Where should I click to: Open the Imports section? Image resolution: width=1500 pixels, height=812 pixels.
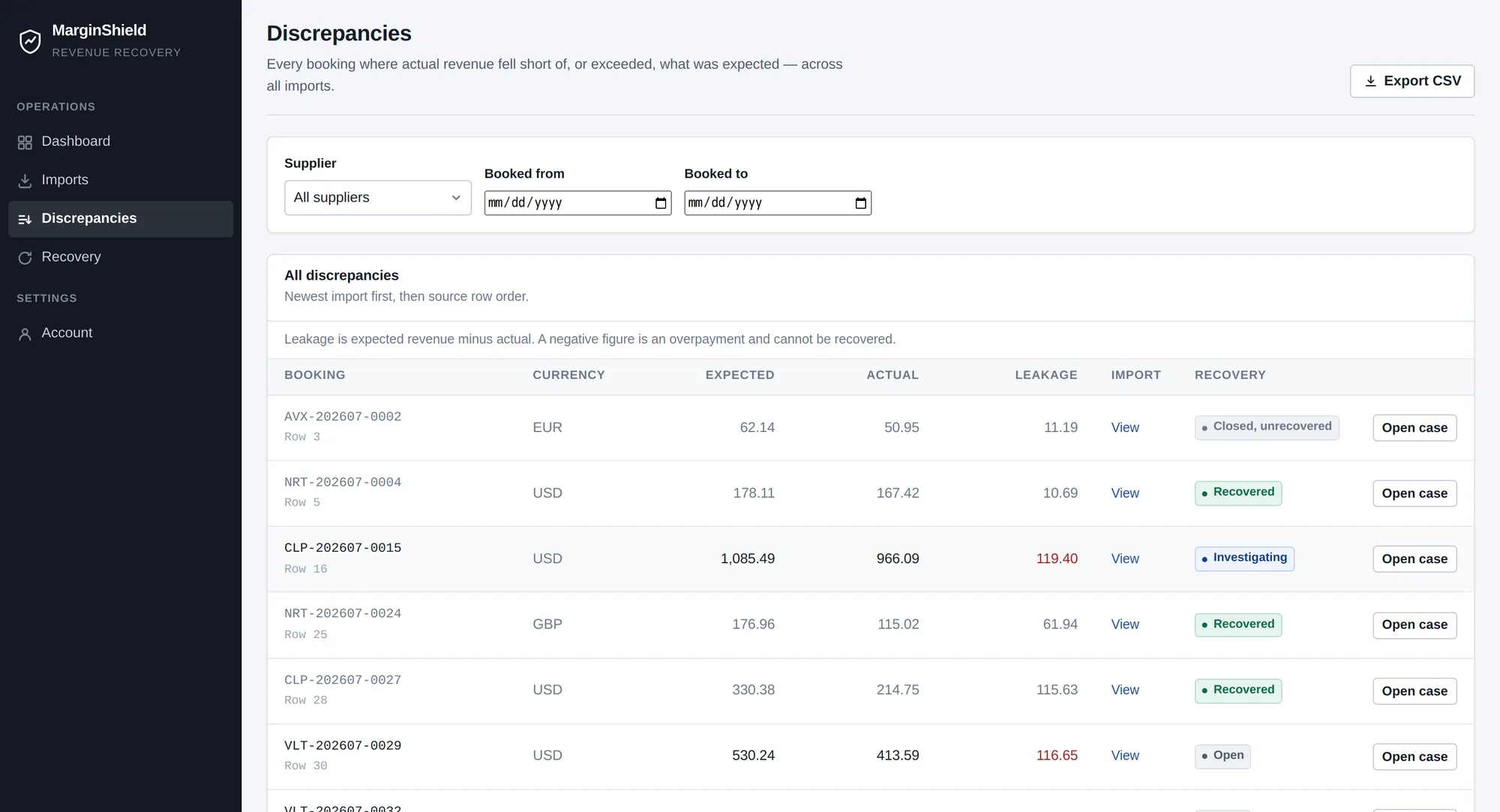click(121, 180)
